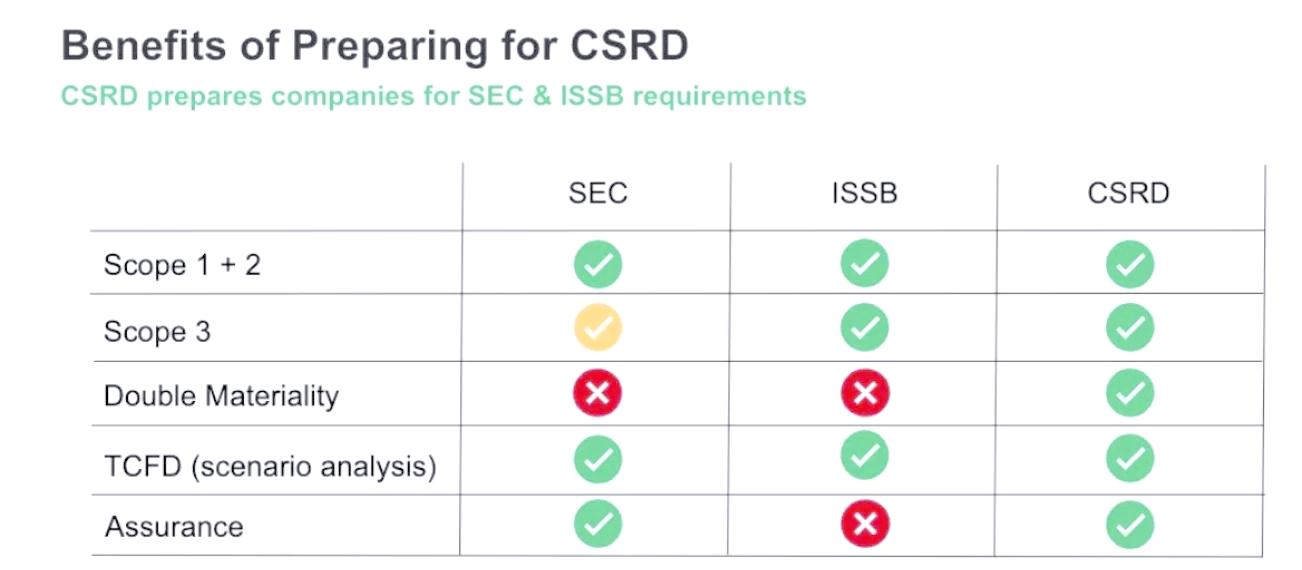The height and width of the screenshot is (570, 1302).
Task: Select the SEC column header
Action: point(598,193)
